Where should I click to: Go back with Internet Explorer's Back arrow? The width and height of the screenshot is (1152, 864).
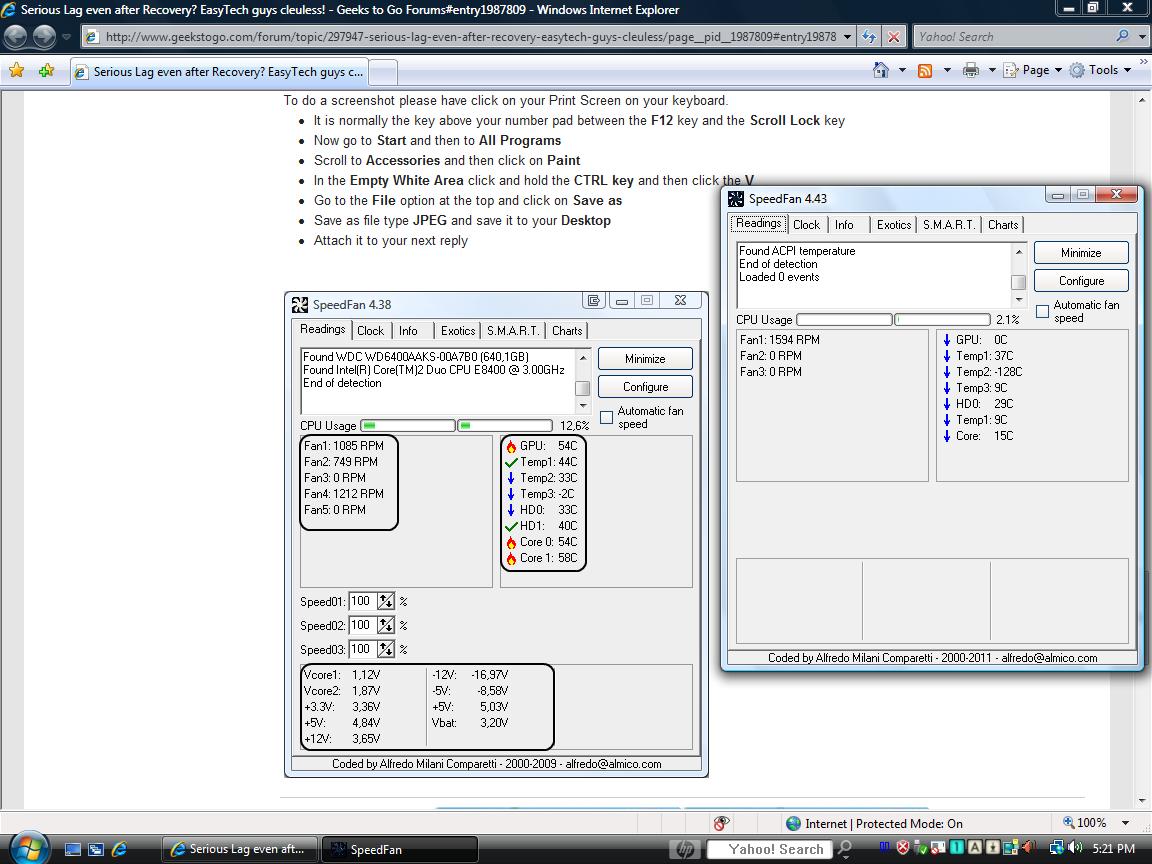pyautogui.click(x=15, y=36)
